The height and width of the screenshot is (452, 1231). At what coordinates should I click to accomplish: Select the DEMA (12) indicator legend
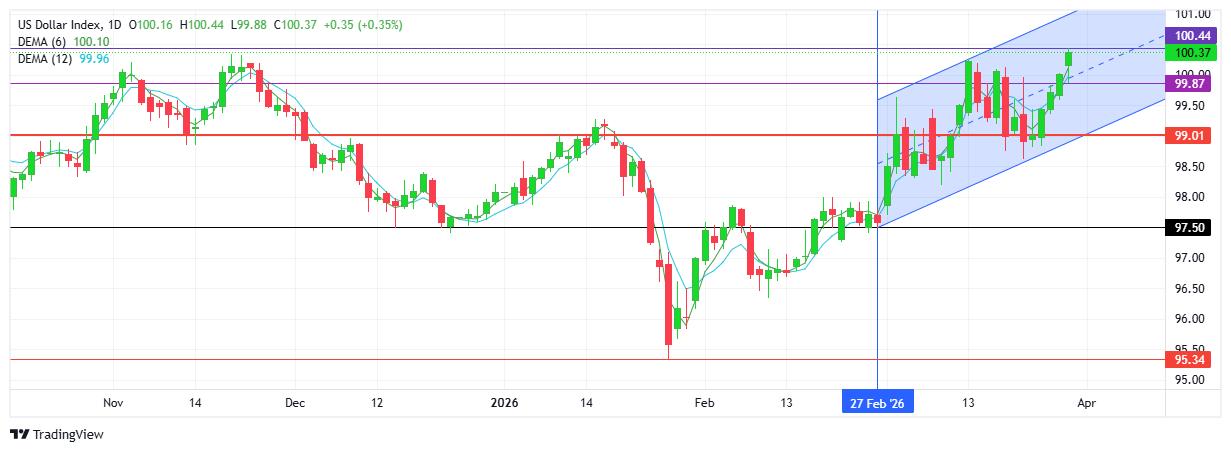coord(47,59)
